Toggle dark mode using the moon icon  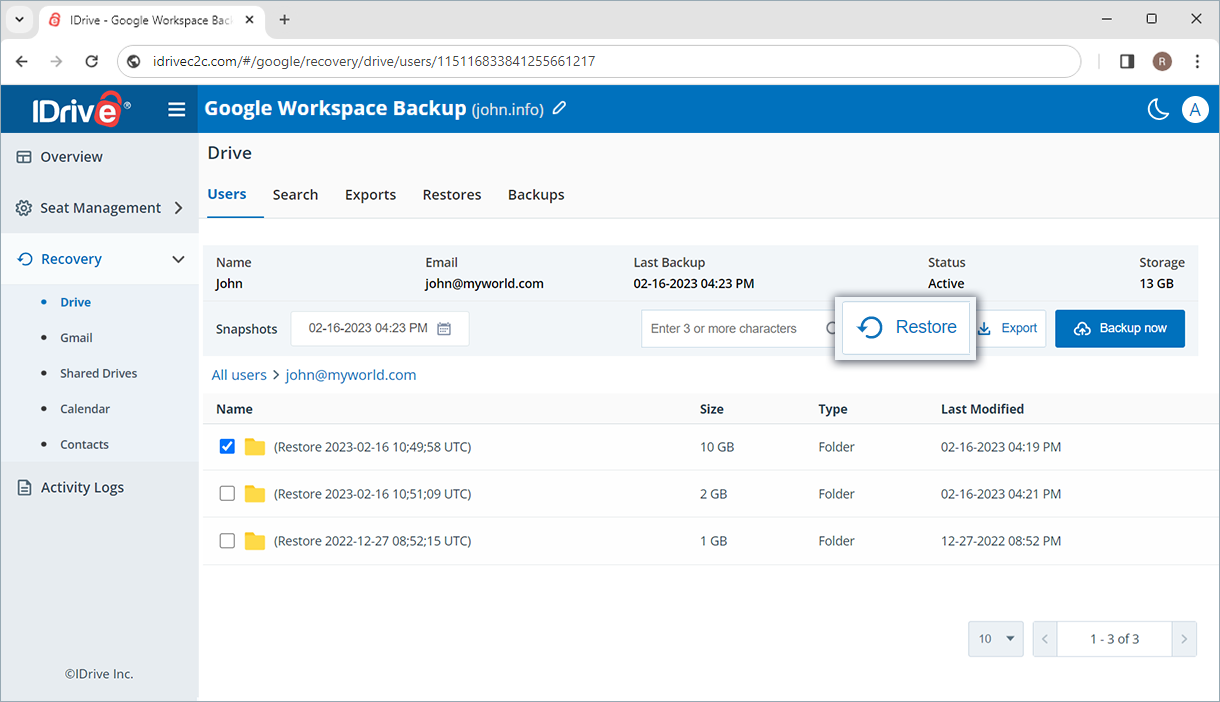point(1157,109)
